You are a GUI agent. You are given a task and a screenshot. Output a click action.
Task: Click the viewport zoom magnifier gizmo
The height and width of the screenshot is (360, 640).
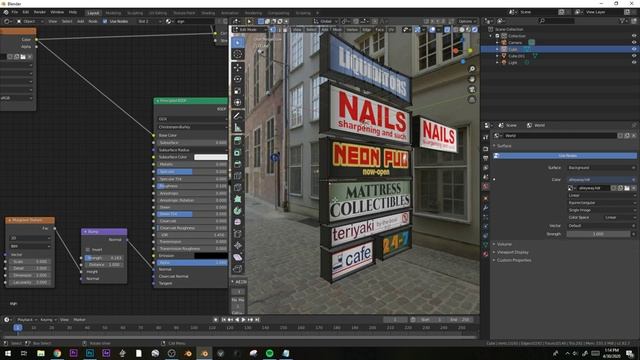coord(472,69)
